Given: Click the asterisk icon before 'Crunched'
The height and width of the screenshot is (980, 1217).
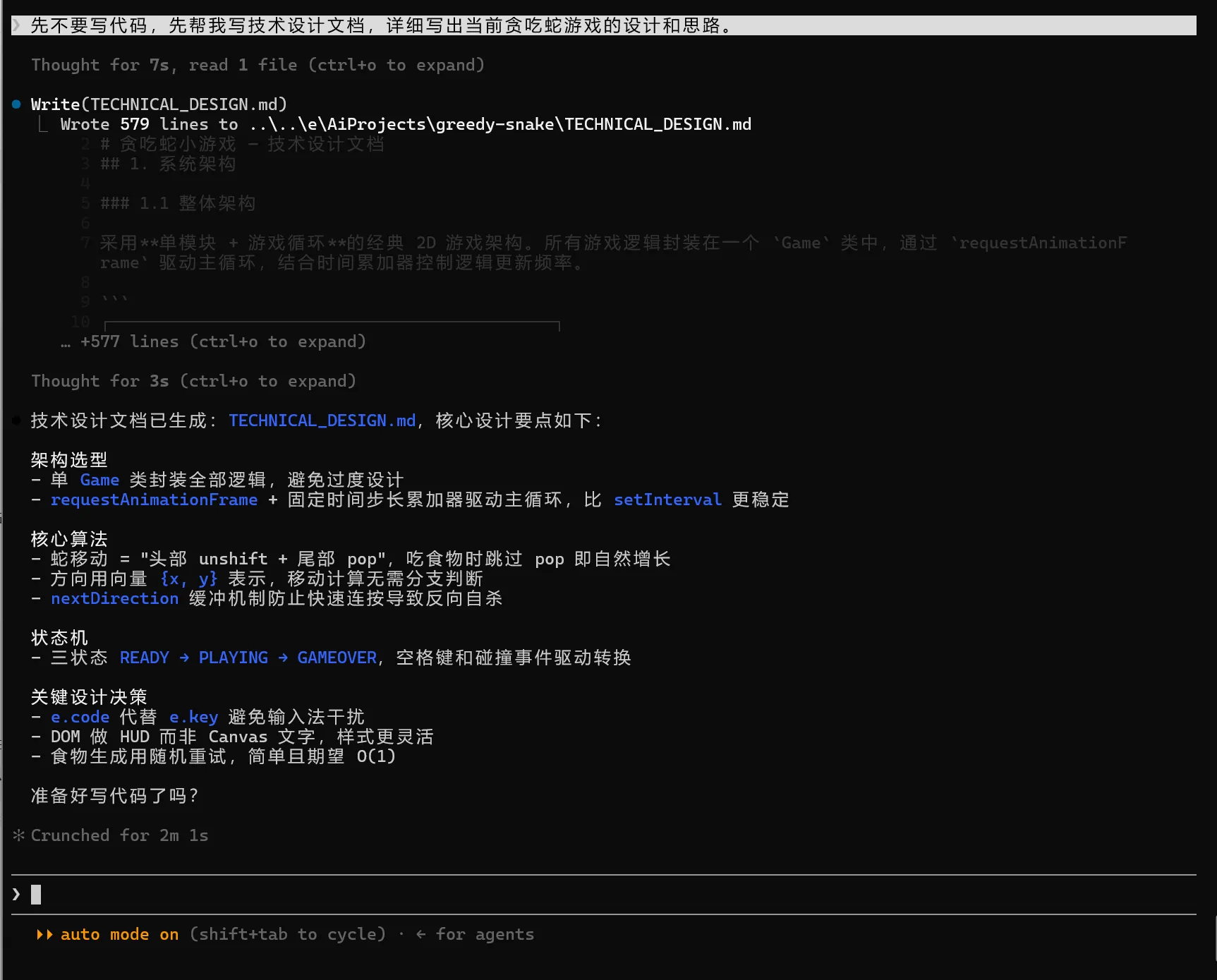Looking at the screenshot, I should coord(19,835).
